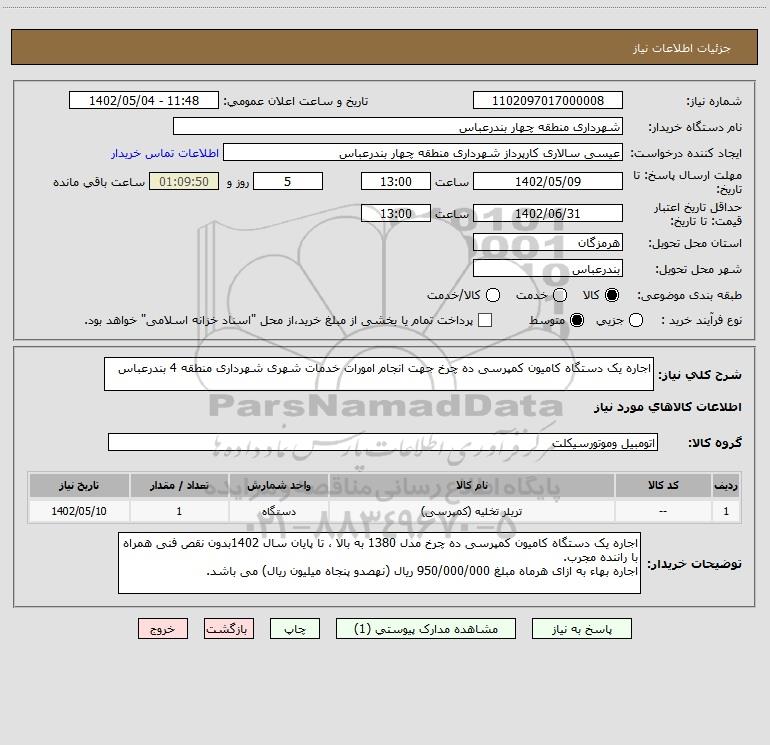The width and height of the screenshot is (770, 745).
Task: Click the کد کالا column header
Action: click(663, 485)
